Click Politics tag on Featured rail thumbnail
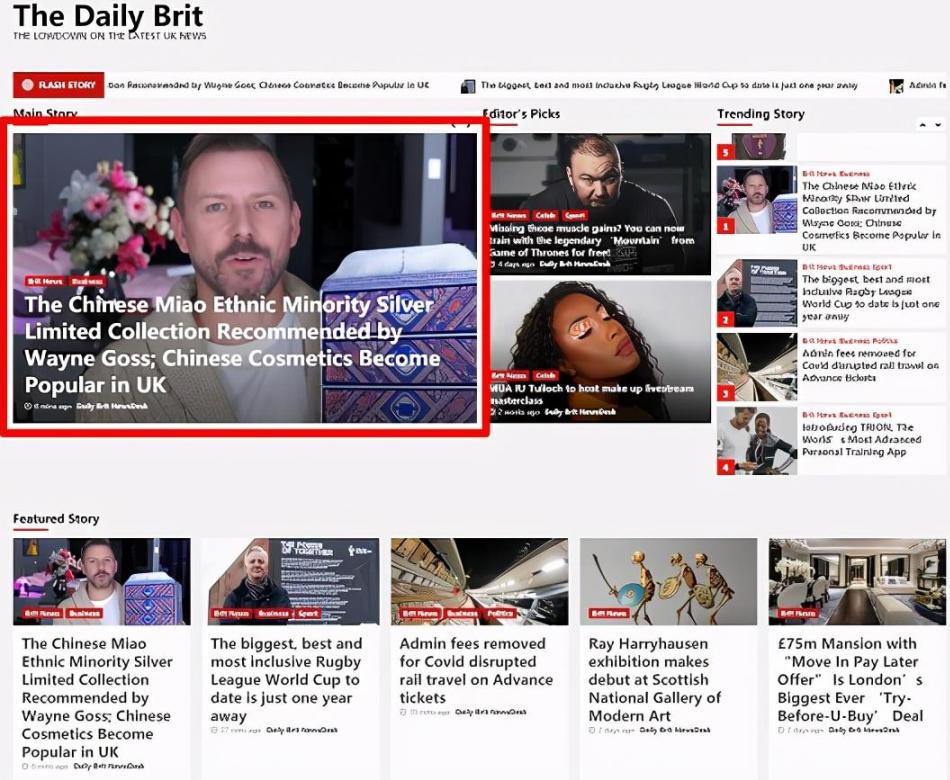This screenshot has width=950, height=780. pyautogui.click(x=500, y=613)
